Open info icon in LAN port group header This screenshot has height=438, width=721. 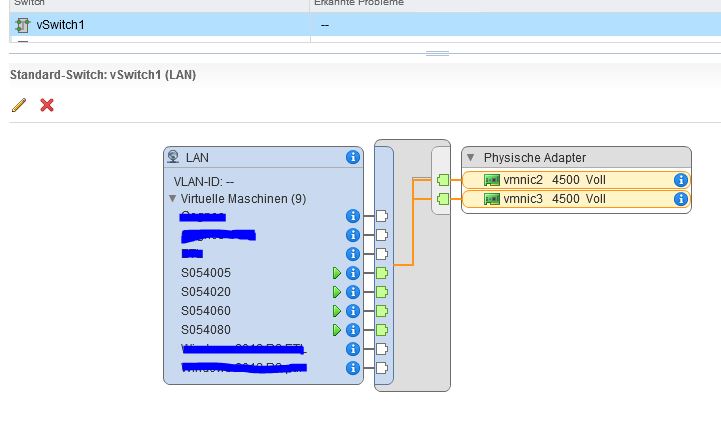[x=352, y=157]
